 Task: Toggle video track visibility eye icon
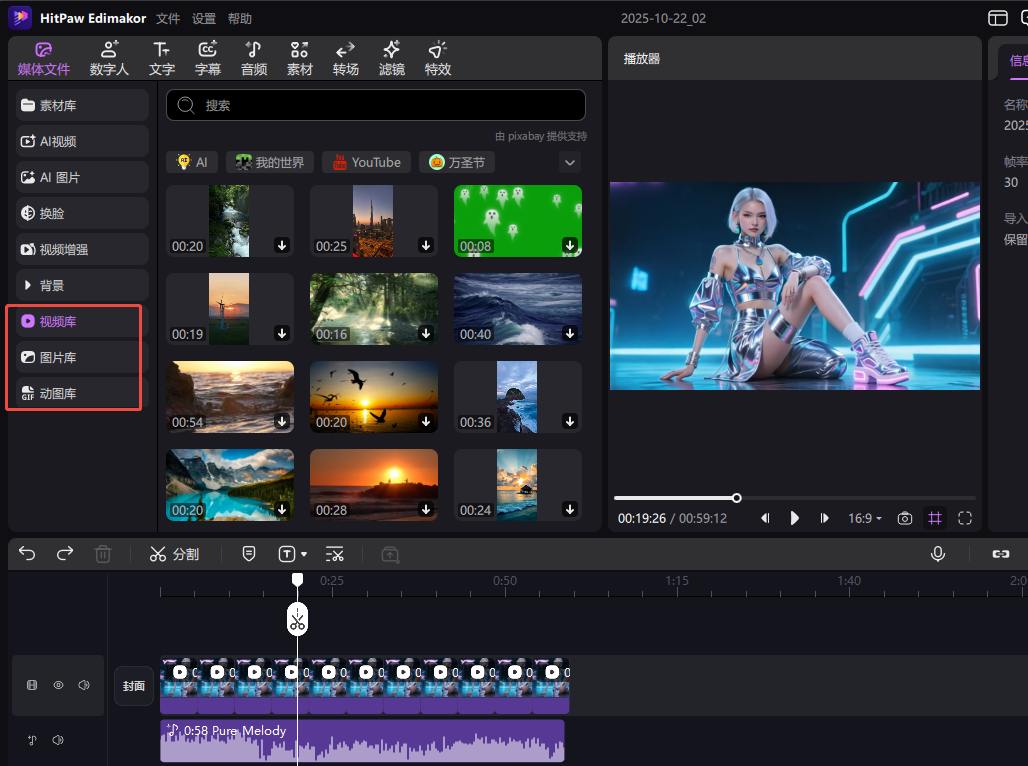(x=58, y=685)
